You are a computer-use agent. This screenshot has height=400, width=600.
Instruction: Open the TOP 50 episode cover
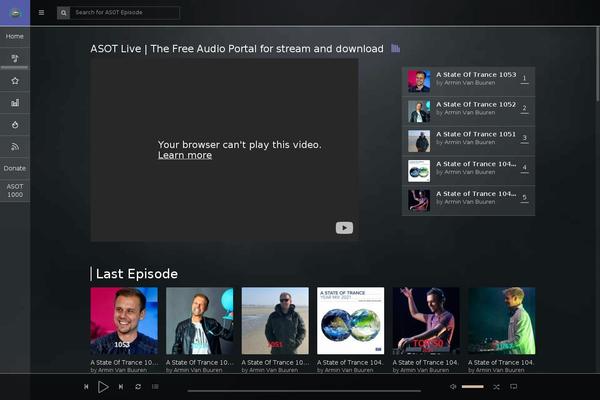(x=426, y=321)
